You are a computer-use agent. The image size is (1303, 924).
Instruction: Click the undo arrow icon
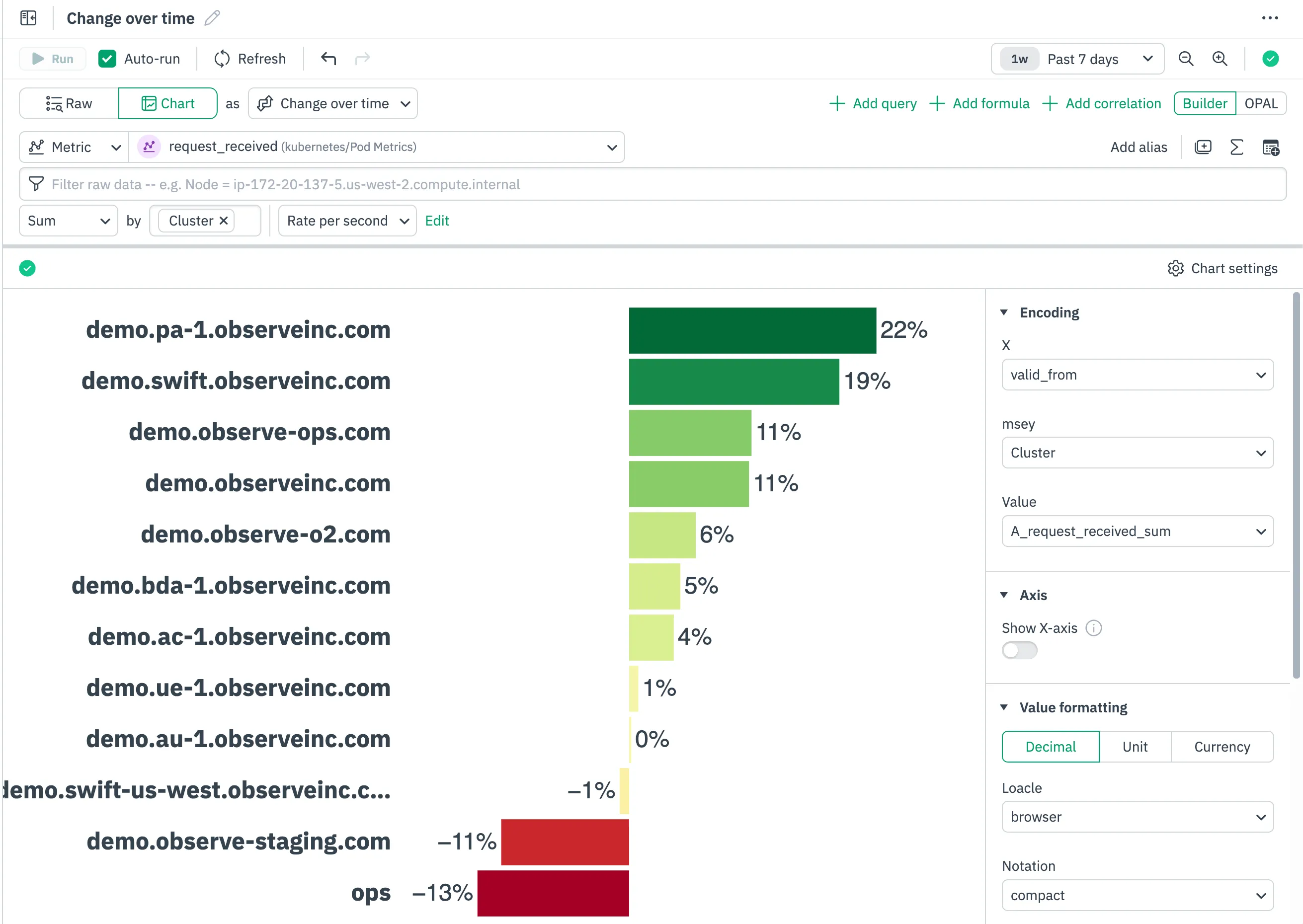click(x=328, y=59)
